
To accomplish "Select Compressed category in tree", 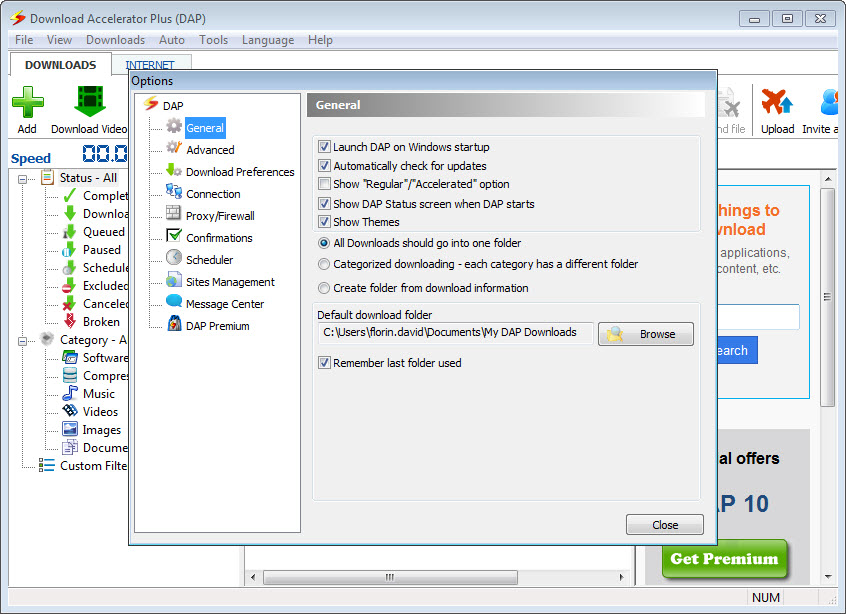I will tap(105, 376).
